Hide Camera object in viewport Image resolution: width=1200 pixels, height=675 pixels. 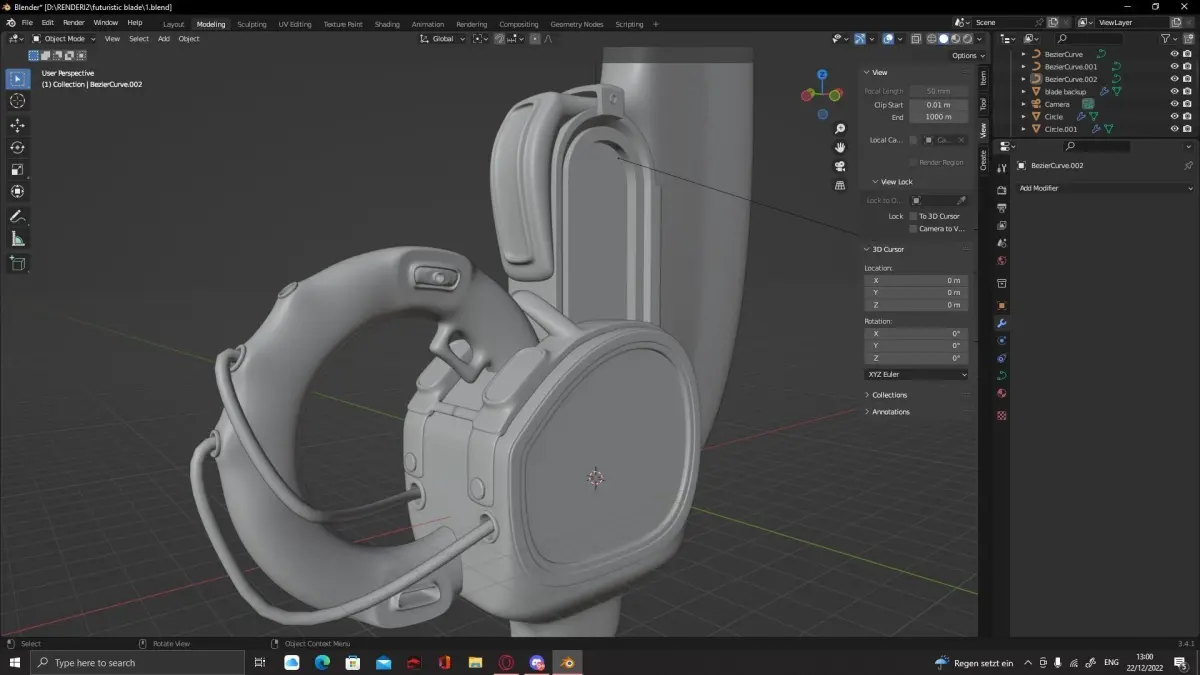pos(1174,104)
